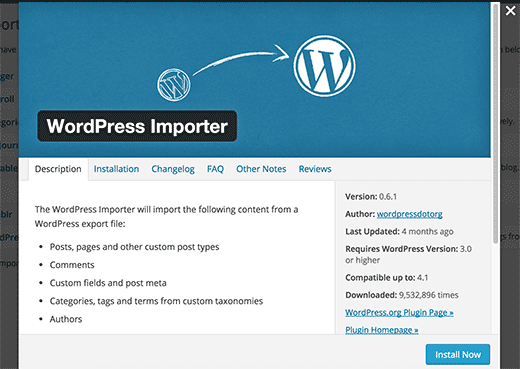
Task: Open the wordpressdotorg author link
Action: 410,214
